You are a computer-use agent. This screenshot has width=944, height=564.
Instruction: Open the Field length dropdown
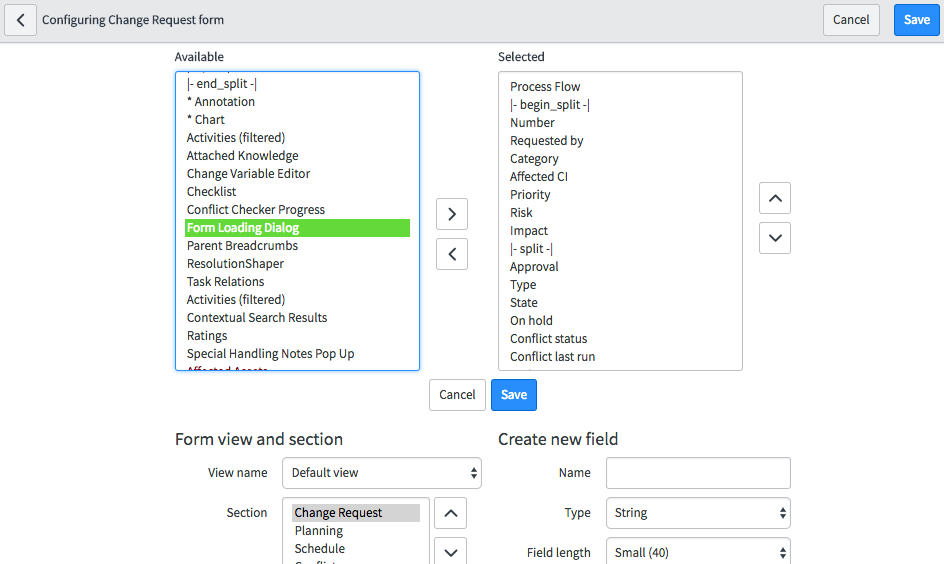coord(698,553)
